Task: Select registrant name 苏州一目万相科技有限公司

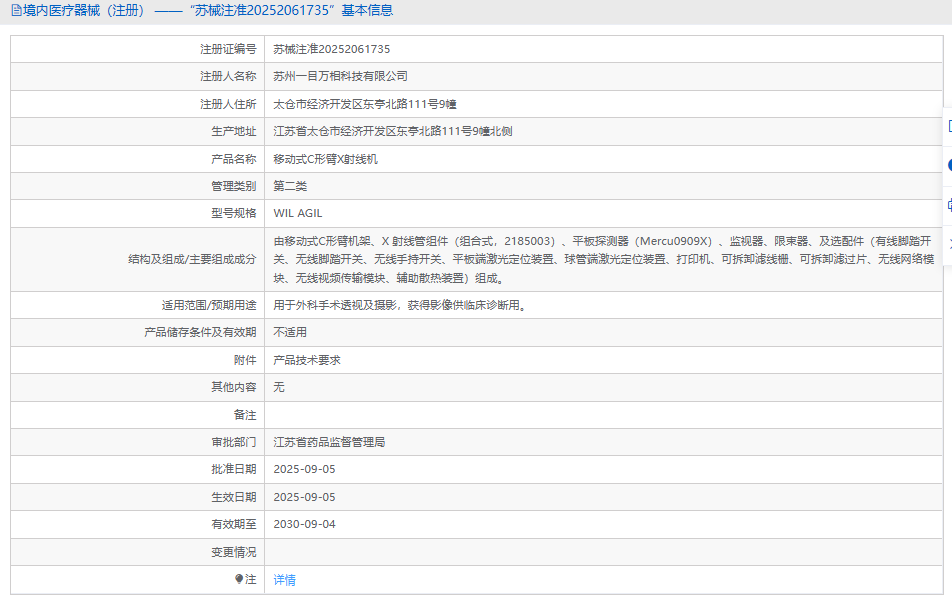Action: click(x=340, y=76)
